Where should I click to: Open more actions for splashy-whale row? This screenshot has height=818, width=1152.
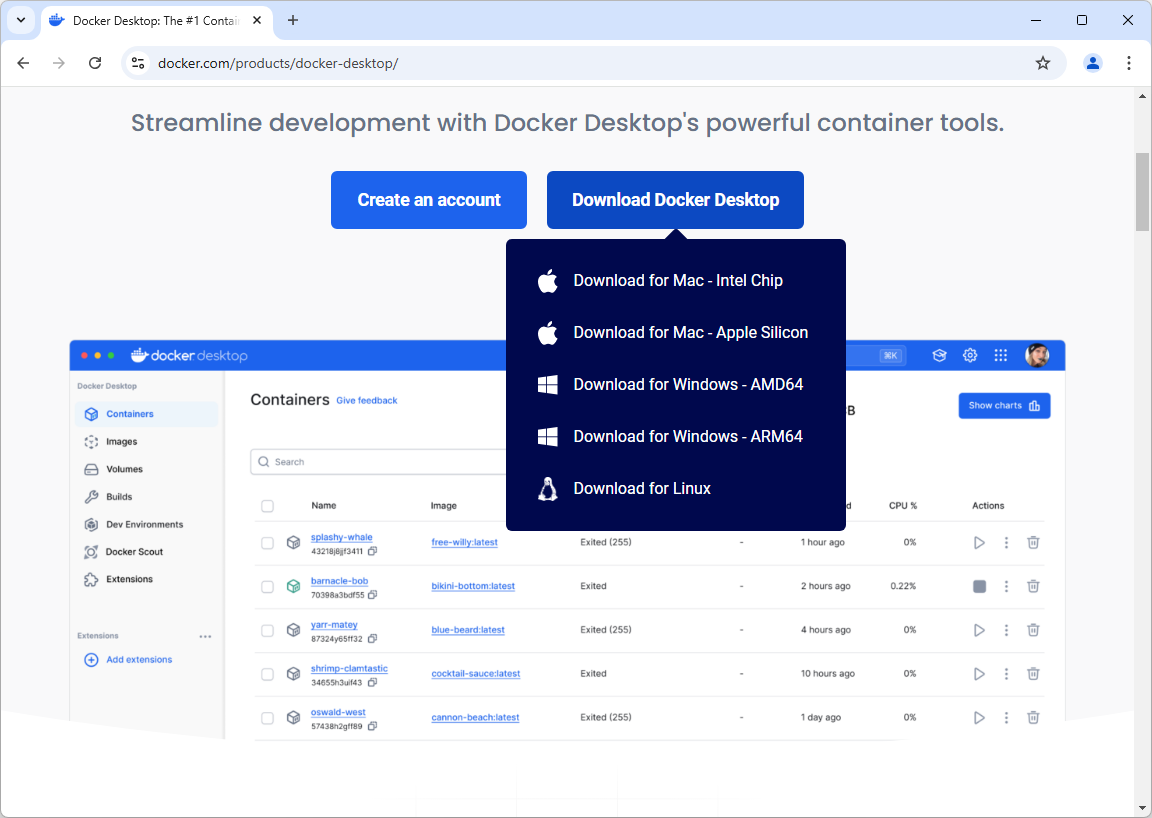[1006, 542]
